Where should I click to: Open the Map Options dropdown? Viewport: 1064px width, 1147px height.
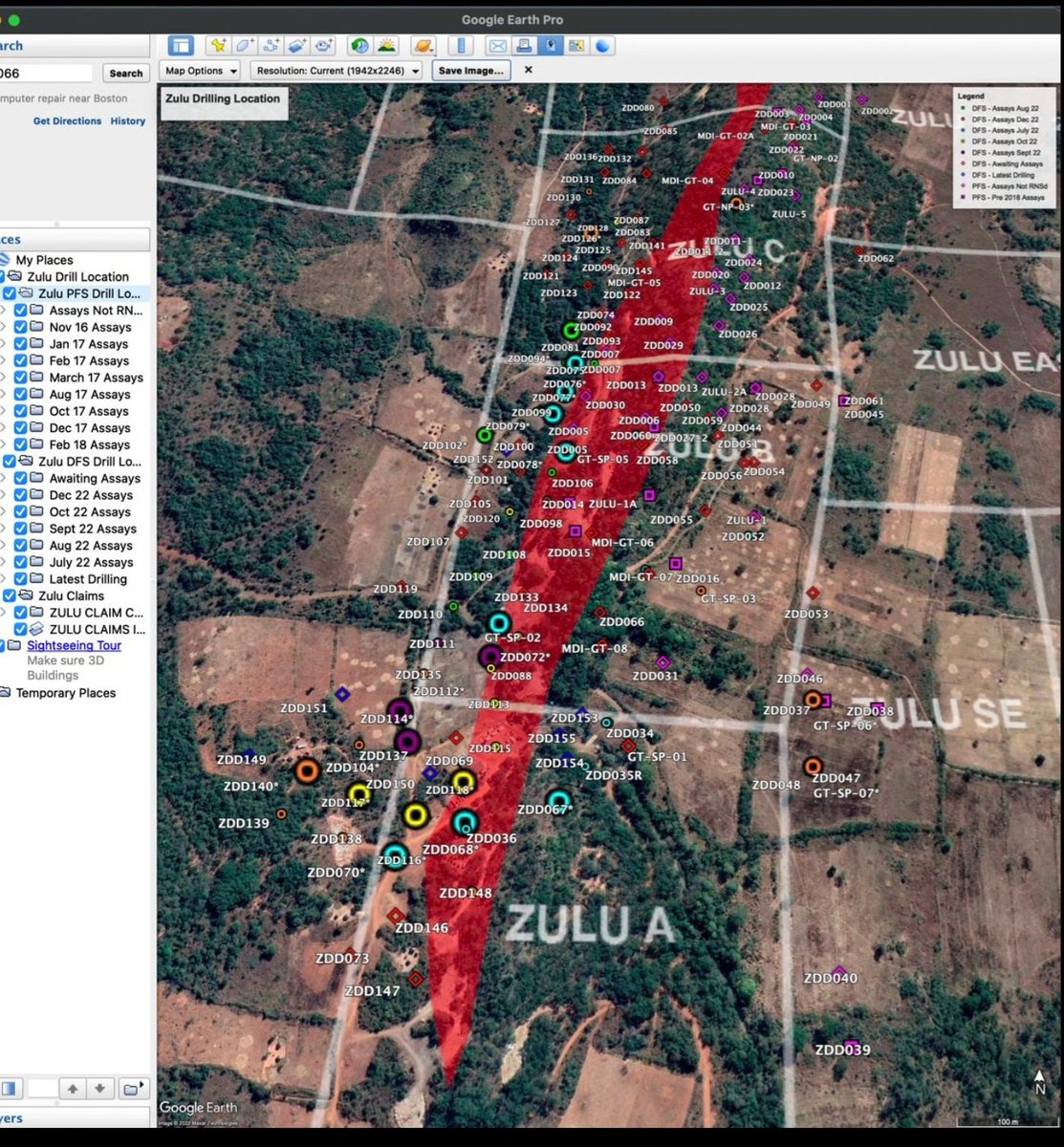pyautogui.click(x=201, y=71)
